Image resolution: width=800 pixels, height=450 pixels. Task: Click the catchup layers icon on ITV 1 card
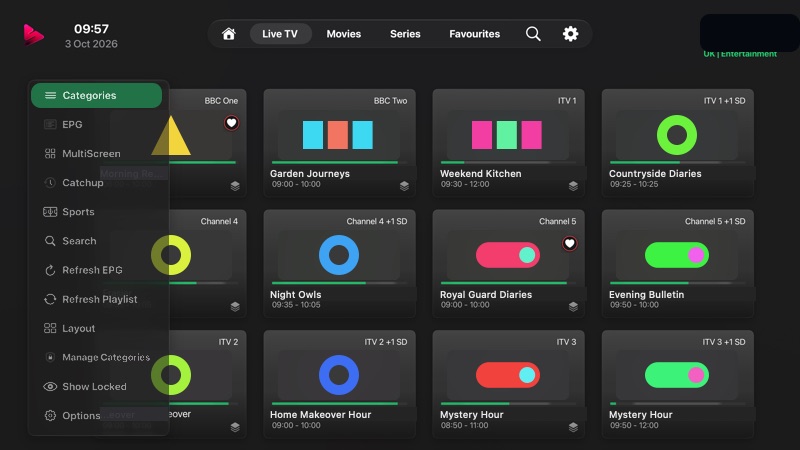(573, 186)
